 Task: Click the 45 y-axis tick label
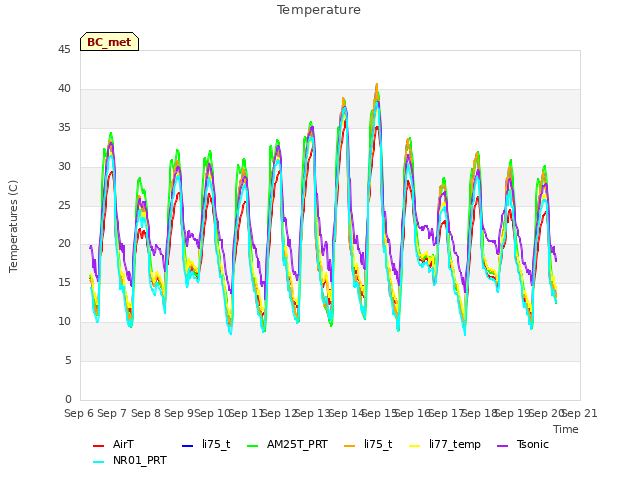[64, 49]
